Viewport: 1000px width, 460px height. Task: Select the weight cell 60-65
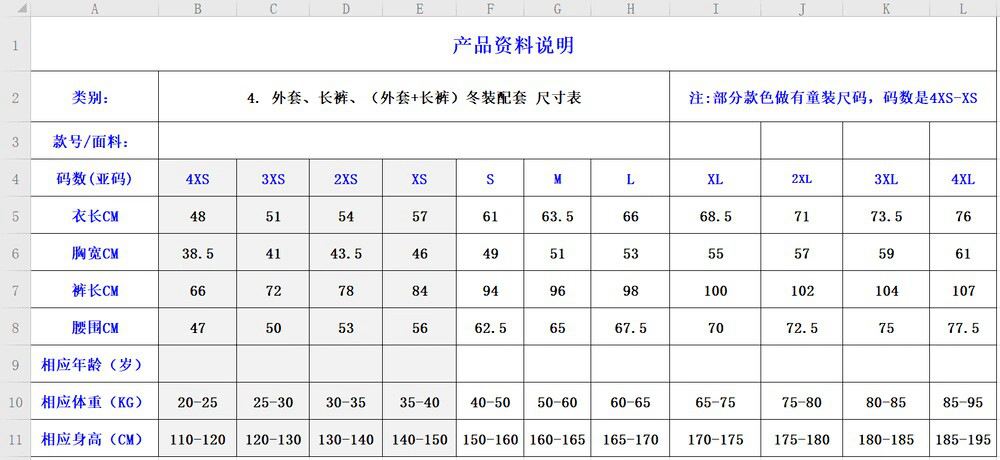click(x=630, y=401)
